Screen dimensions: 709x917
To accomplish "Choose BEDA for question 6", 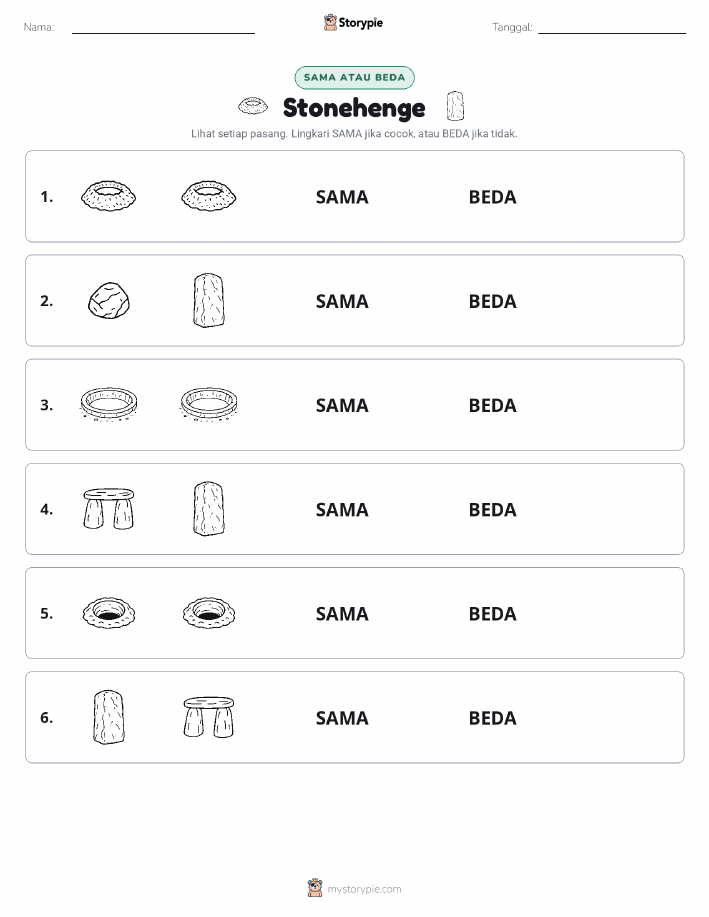I will [493, 718].
